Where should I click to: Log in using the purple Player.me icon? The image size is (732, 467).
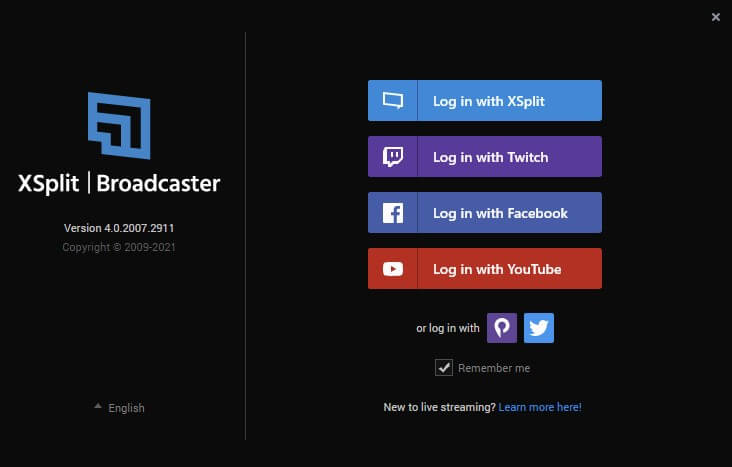tap(502, 328)
